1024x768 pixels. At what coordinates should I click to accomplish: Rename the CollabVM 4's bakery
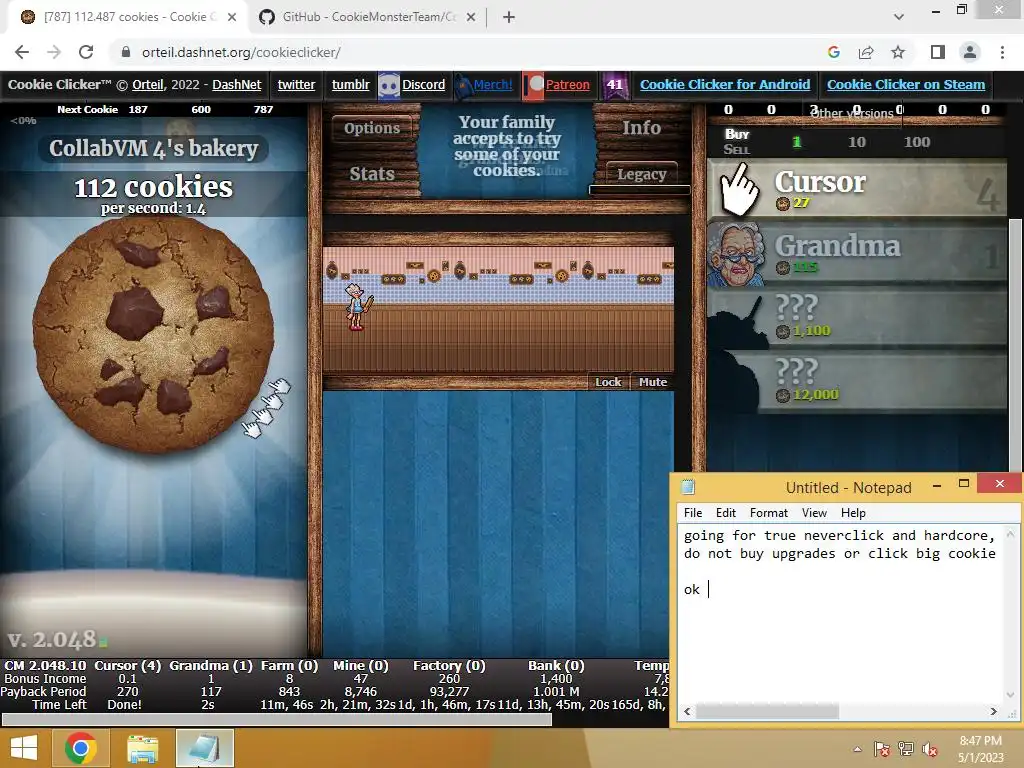(x=153, y=148)
